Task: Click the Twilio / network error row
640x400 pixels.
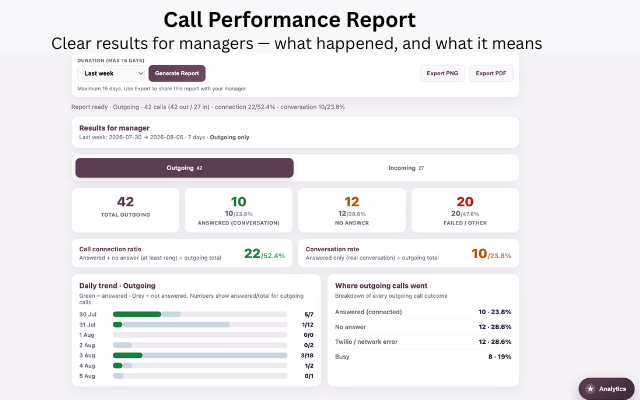Action: coord(423,342)
